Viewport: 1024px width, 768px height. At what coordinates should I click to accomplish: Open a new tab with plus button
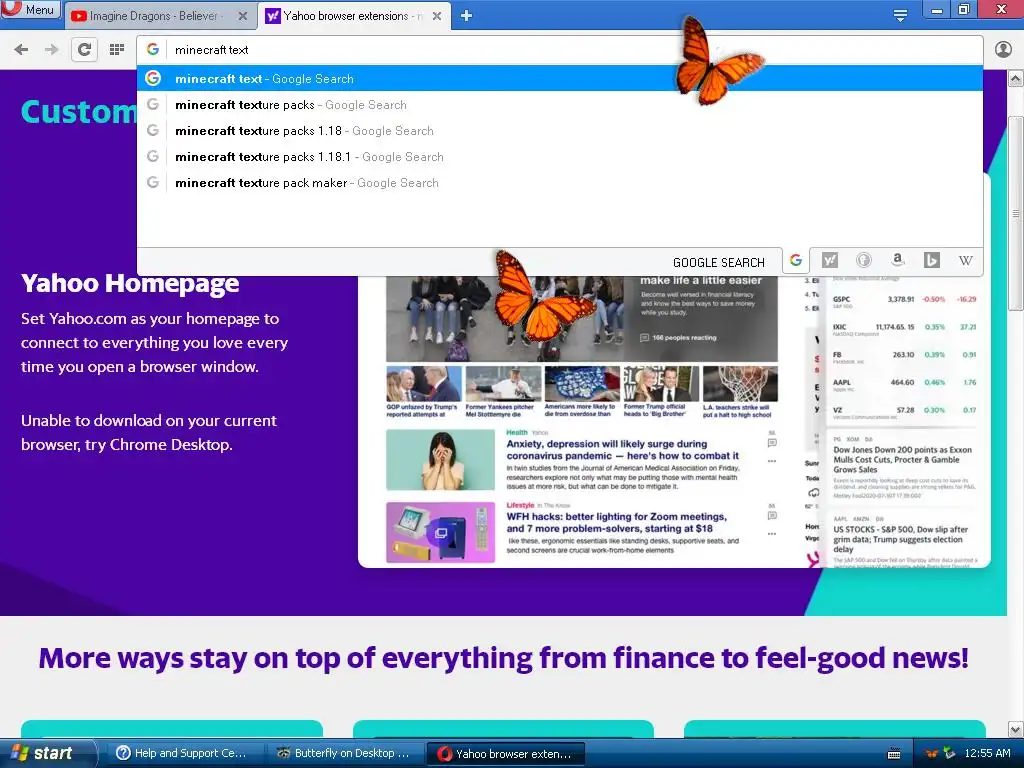[x=466, y=16]
